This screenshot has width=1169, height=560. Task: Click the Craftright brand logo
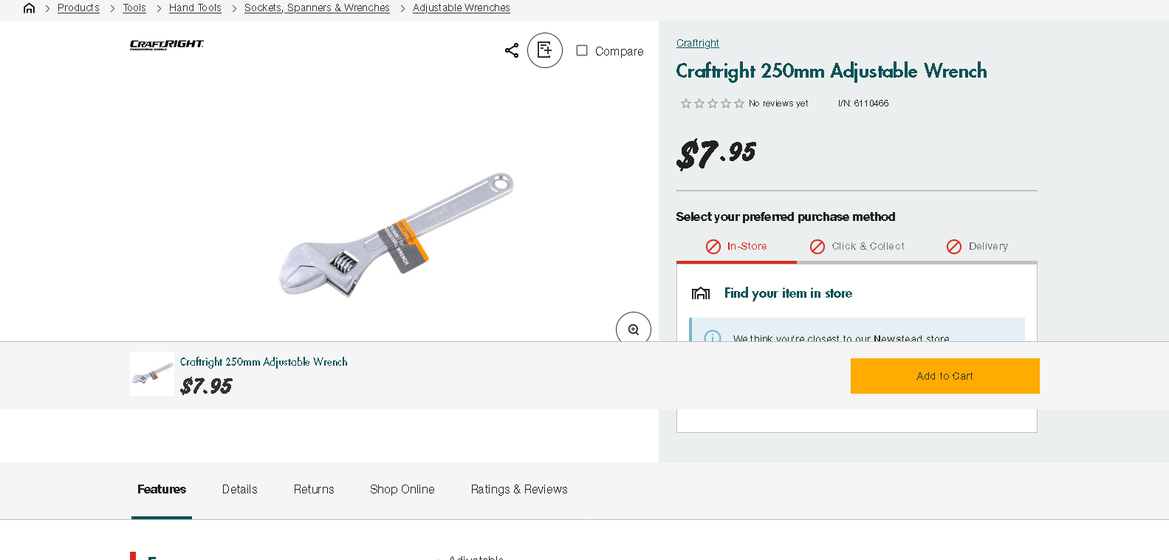point(167,45)
